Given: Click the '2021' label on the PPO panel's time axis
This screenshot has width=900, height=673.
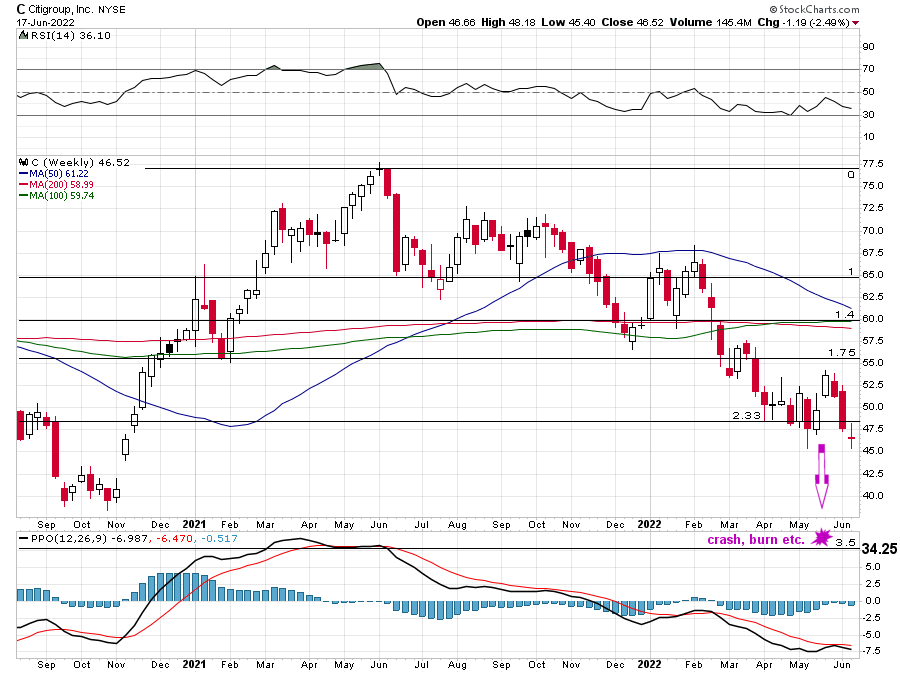Looking at the screenshot, I should pos(194,664).
